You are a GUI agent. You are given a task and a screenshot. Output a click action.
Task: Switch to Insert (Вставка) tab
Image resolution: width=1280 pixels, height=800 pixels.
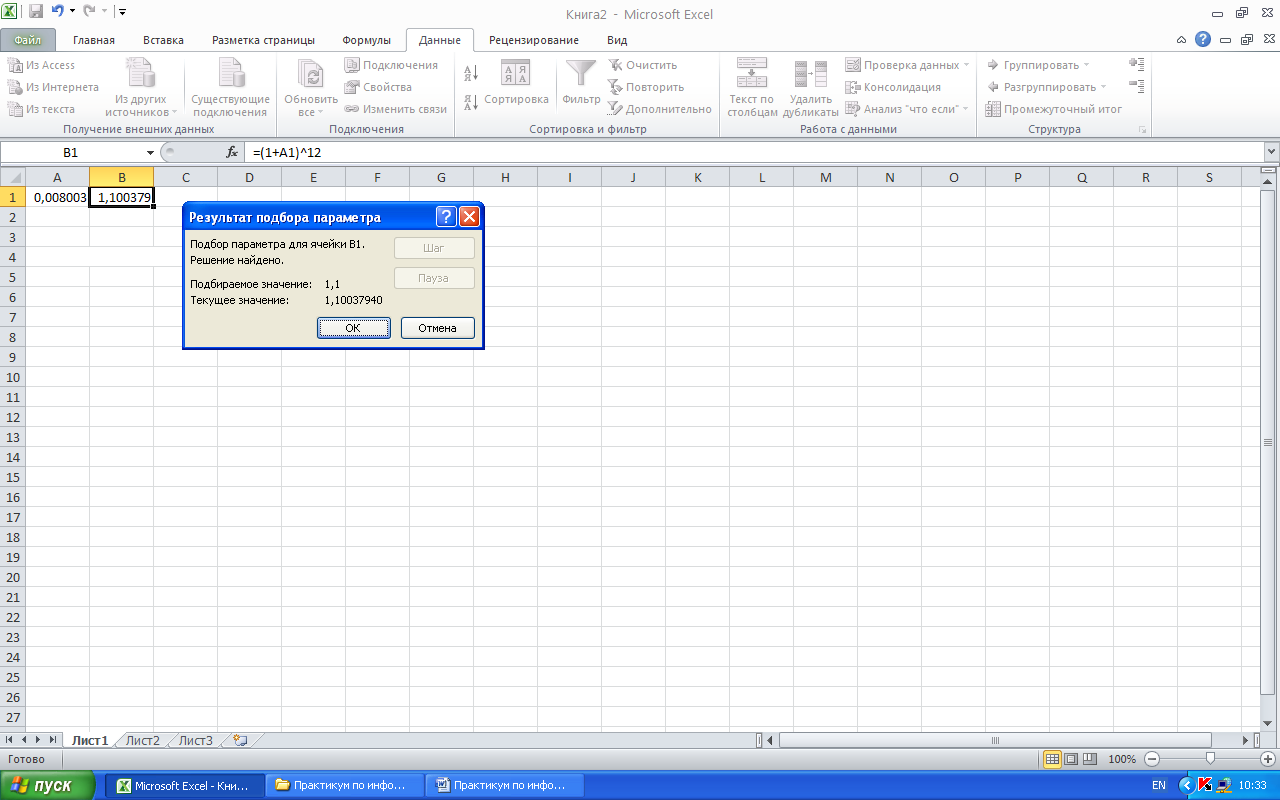click(163, 40)
